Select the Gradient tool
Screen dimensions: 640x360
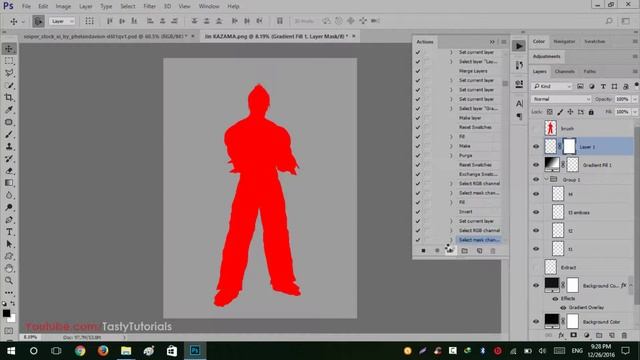tap(9, 183)
